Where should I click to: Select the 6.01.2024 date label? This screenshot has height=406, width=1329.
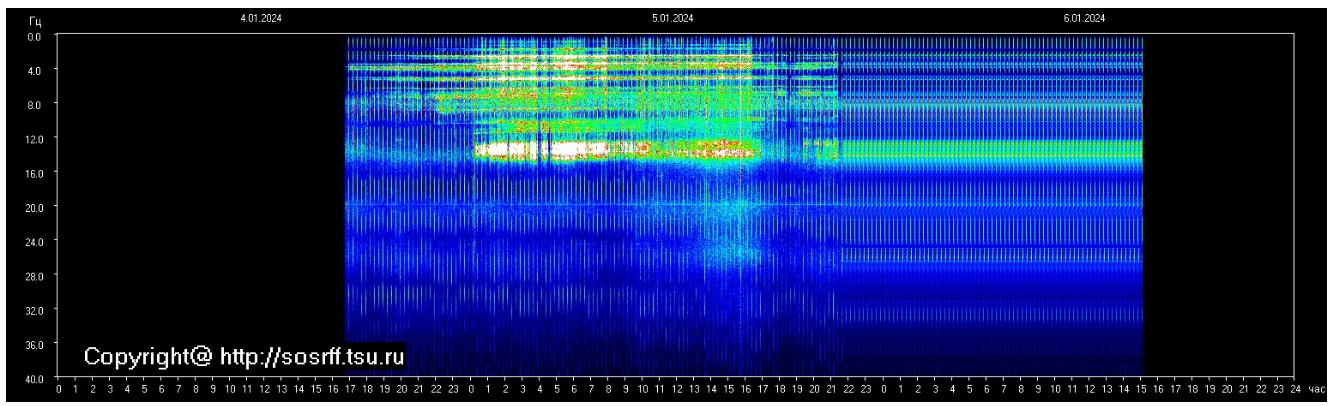pyautogui.click(x=1085, y=18)
